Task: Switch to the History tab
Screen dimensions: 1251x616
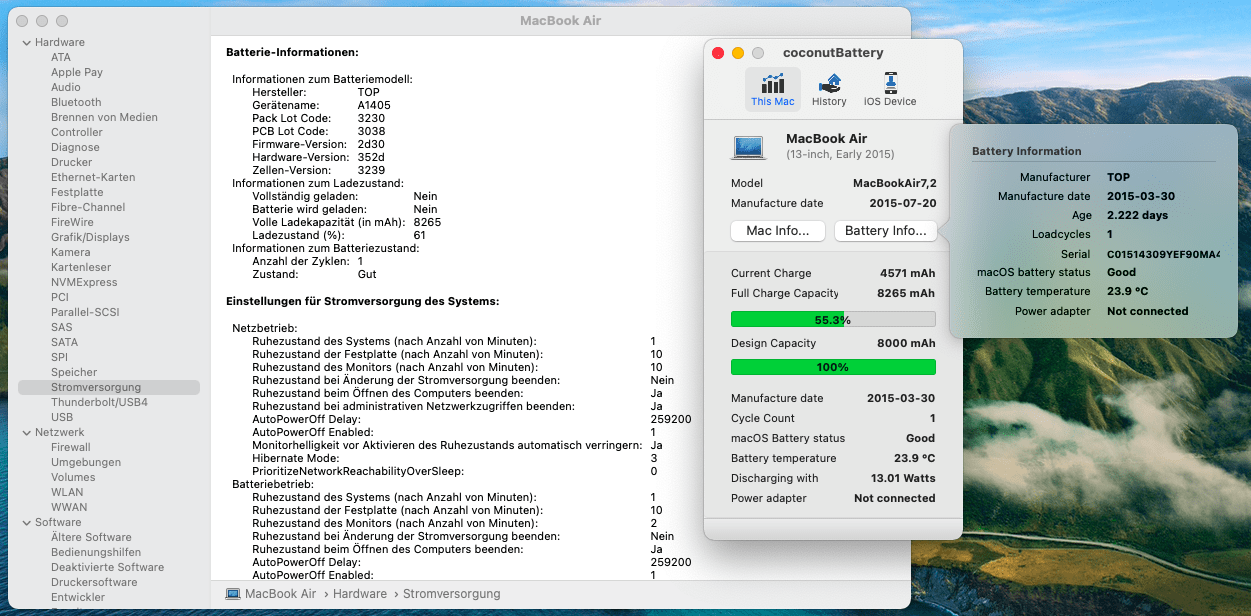Action: click(x=829, y=89)
